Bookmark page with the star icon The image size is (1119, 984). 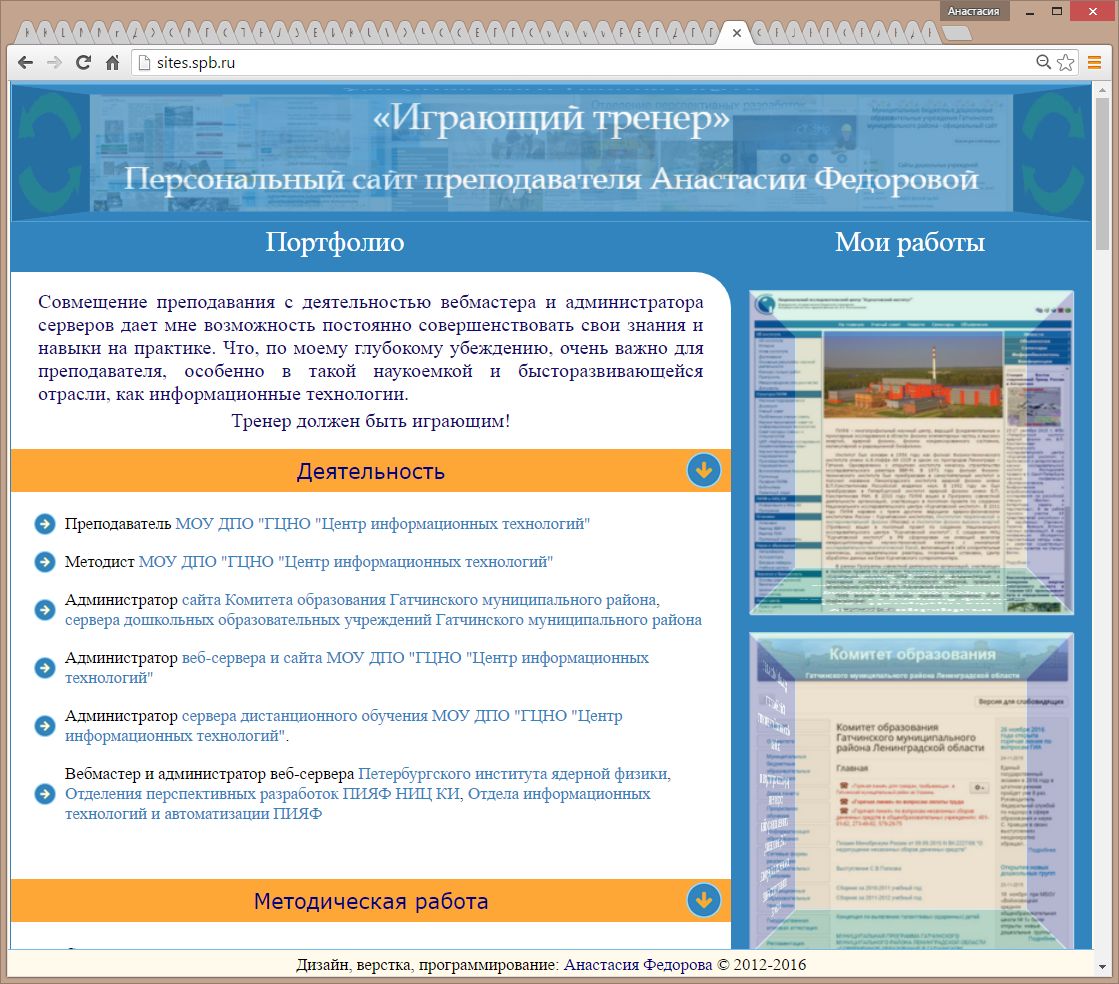tap(1065, 63)
